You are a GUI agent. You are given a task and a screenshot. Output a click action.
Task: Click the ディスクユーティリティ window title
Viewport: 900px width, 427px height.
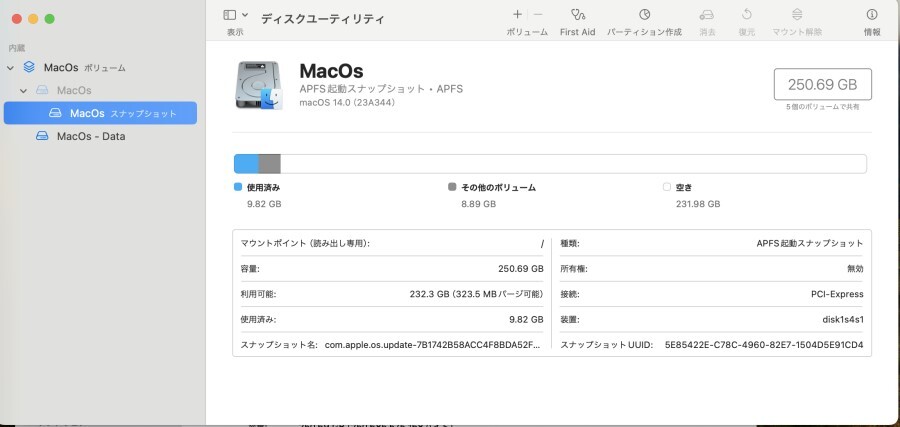tap(323, 18)
